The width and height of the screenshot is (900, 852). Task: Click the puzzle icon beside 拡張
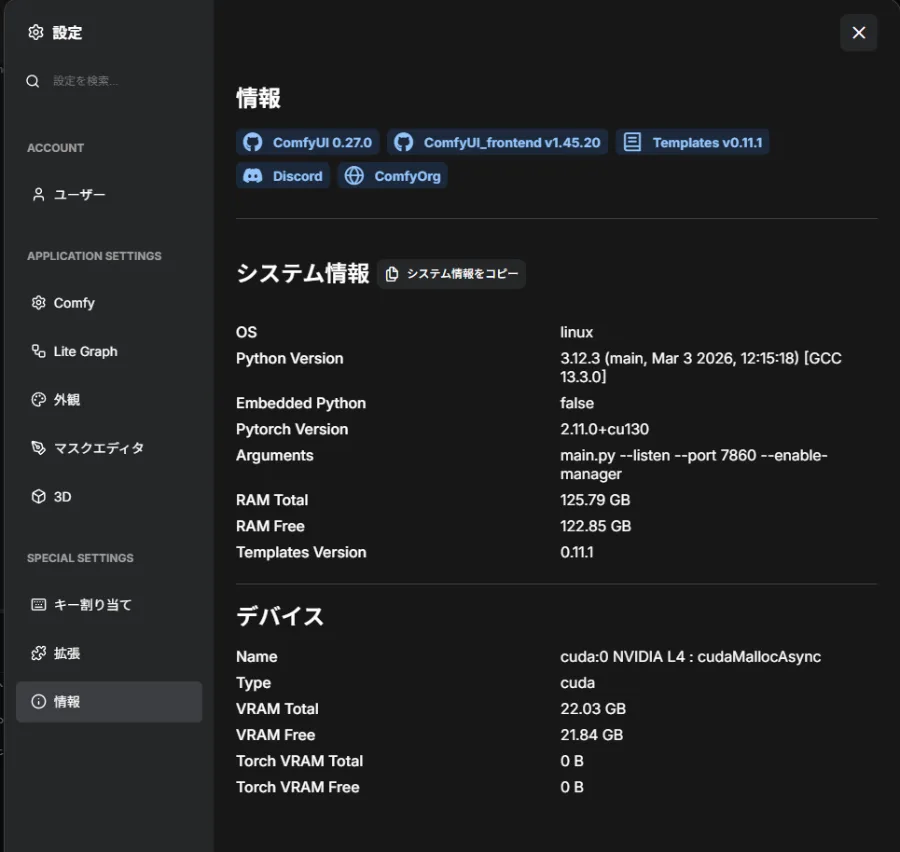pos(38,653)
